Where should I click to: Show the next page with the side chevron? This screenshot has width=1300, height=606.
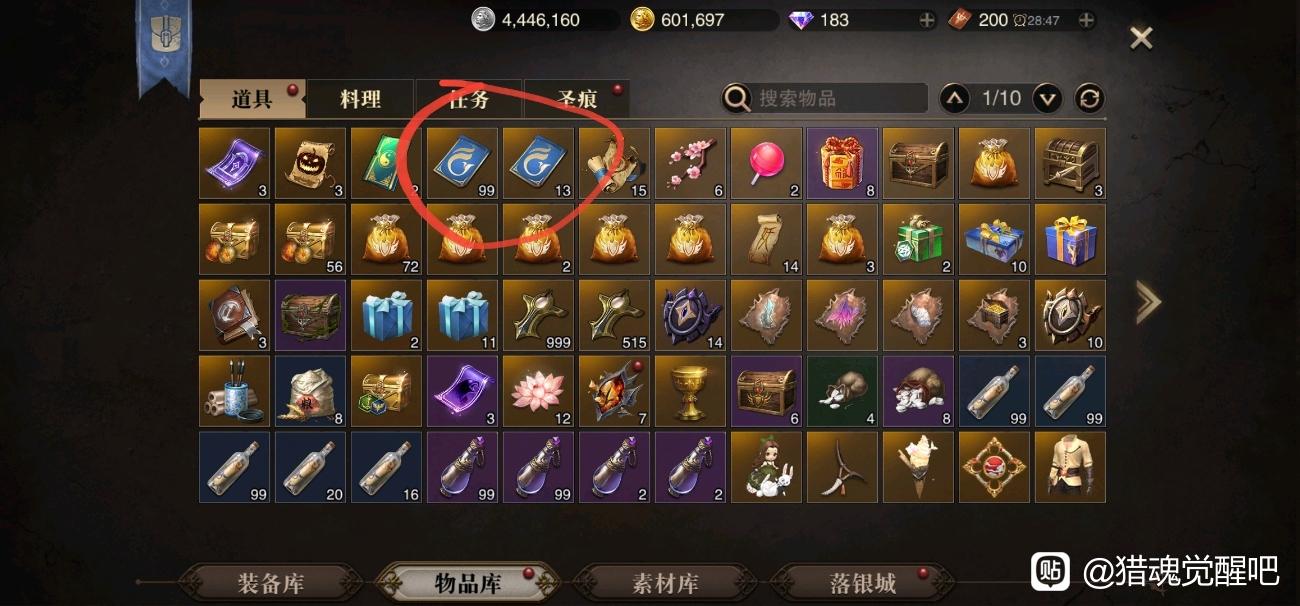point(1147,302)
